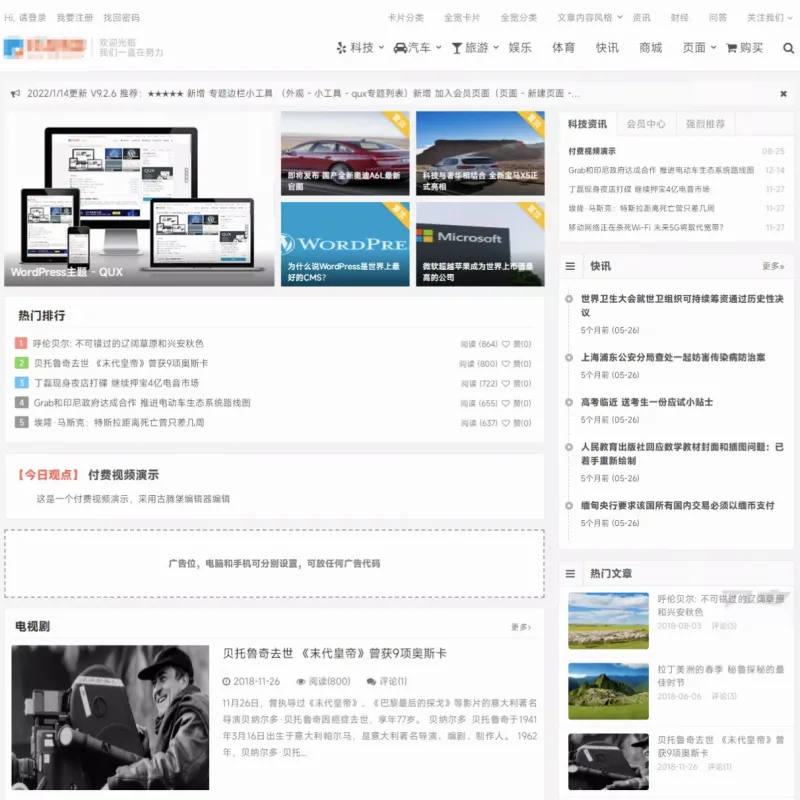
Task: Open 缅甸央行要求 news flash title
Action: click(678, 506)
